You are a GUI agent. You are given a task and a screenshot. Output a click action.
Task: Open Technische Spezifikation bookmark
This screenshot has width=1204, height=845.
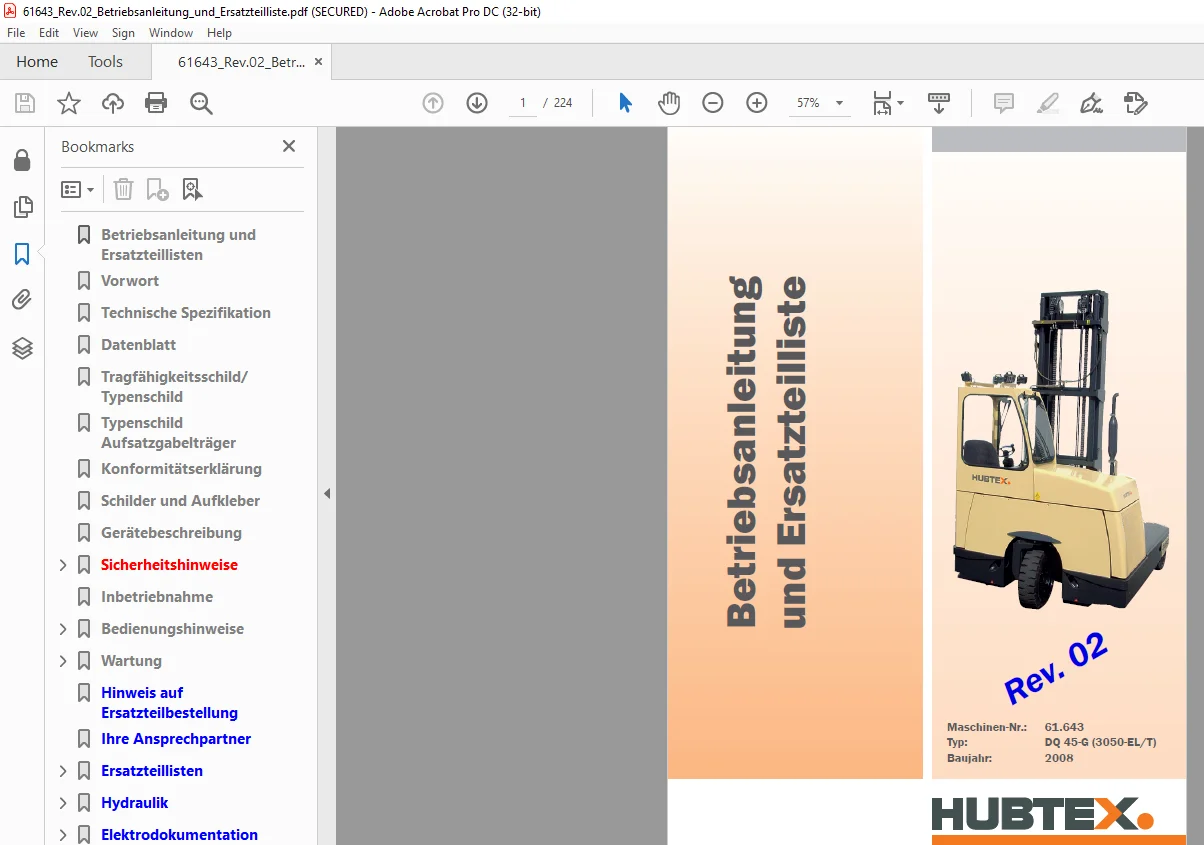coord(186,313)
